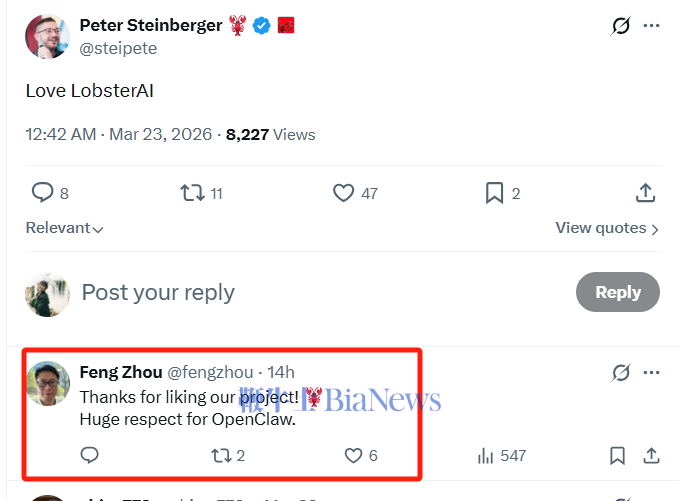This screenshot has width=679, height=501.
Task: Repost Feng Zhou's reply
Action: [221, 456]
